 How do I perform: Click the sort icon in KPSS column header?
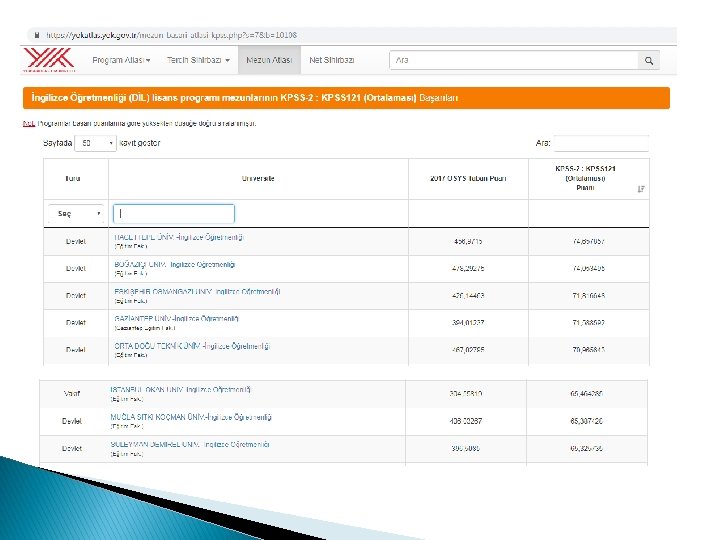641,189
